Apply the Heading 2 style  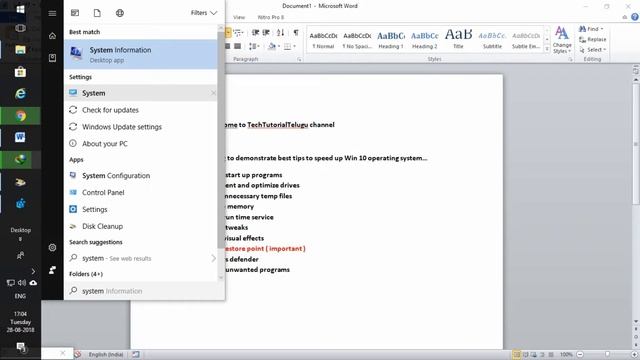[424, 40]
